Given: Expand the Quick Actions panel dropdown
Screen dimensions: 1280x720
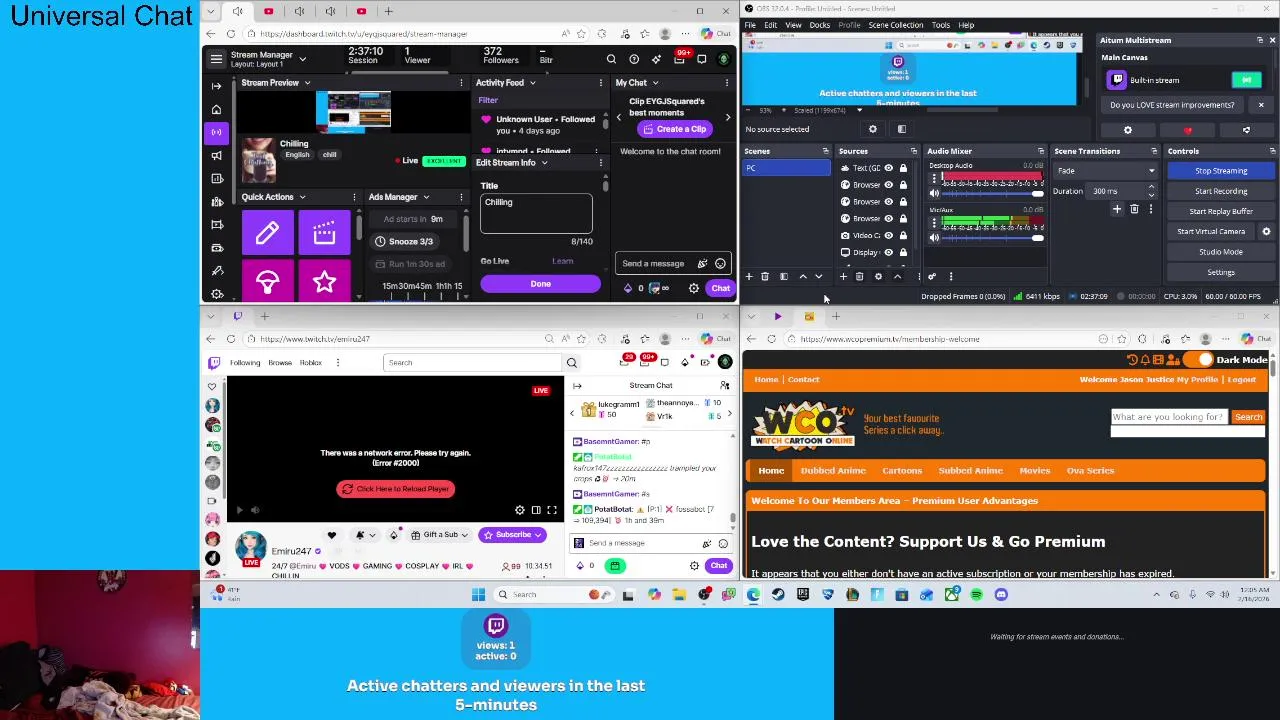Looking at the screenshot, I should (302, 197).
